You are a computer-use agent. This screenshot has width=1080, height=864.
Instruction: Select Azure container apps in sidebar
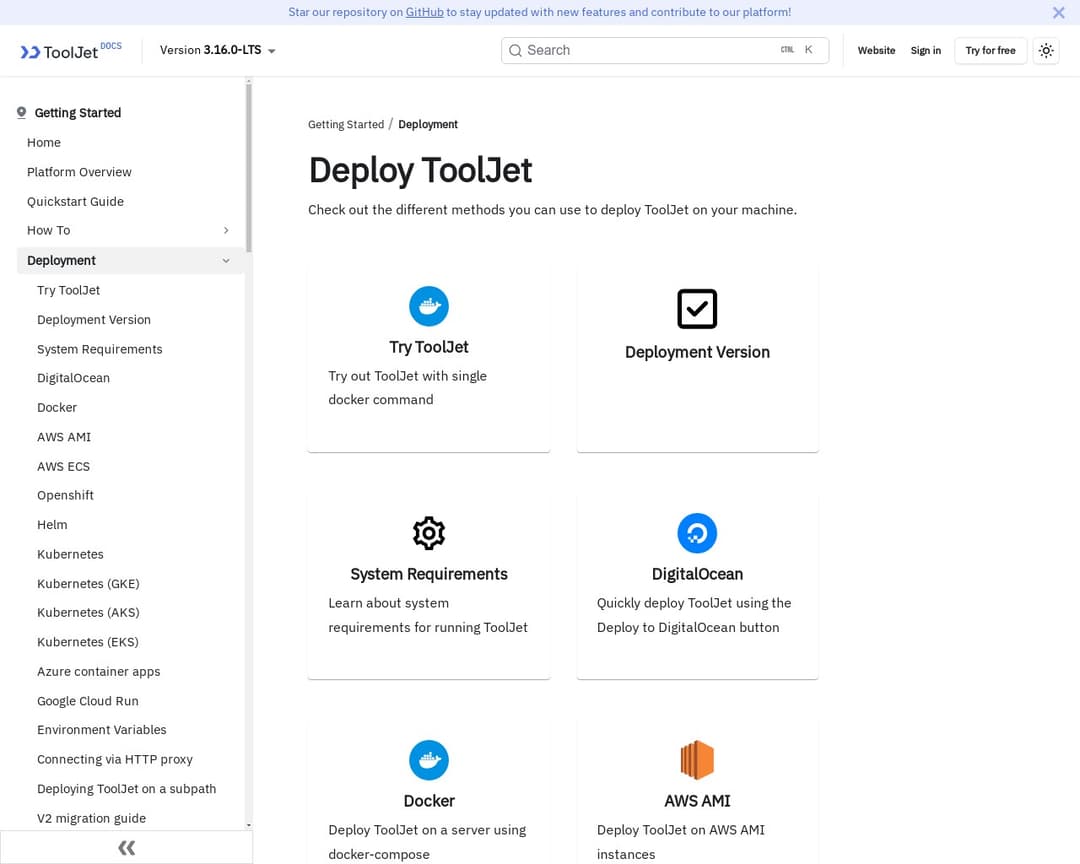98,672
